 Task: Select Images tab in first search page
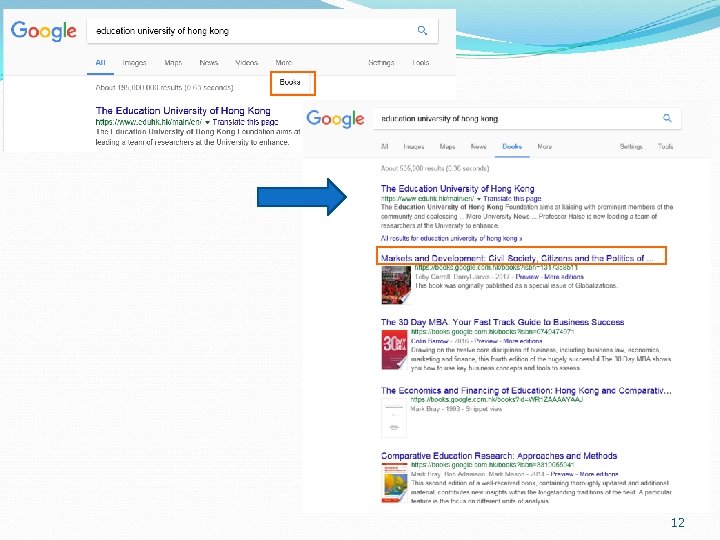click(x=134, y=62)
